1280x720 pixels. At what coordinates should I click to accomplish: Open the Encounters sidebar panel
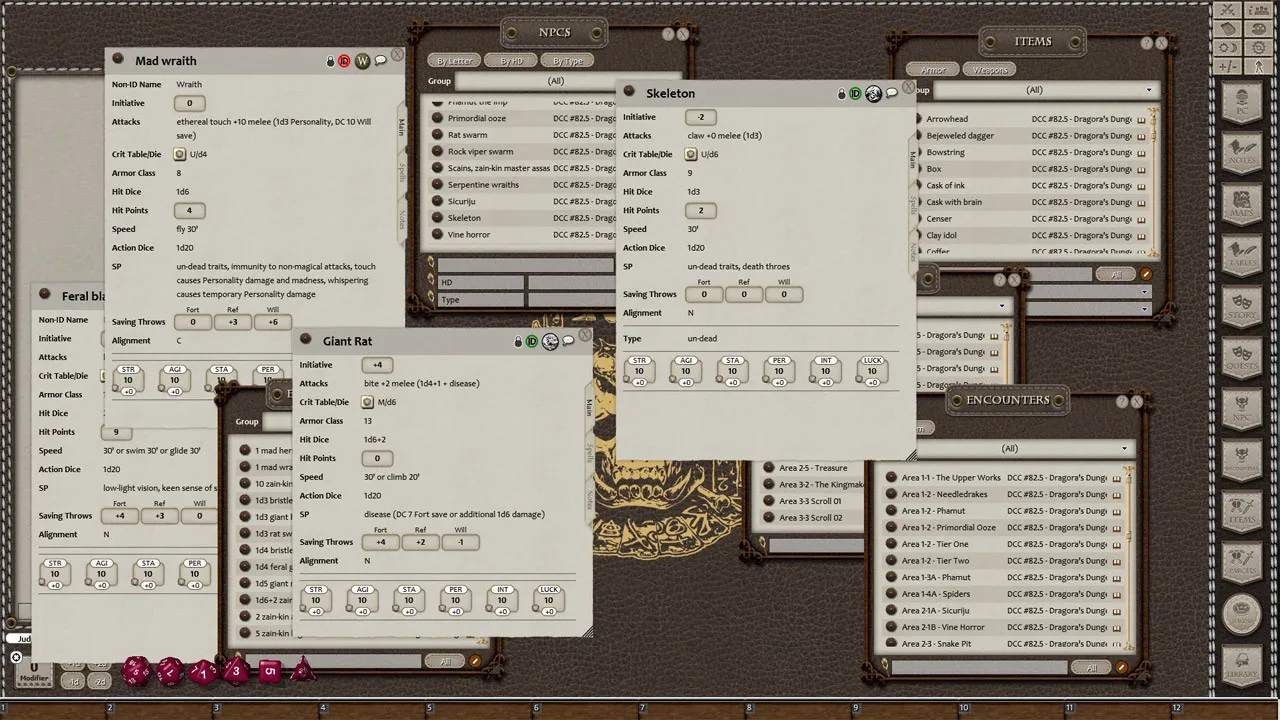click(1243, 460)
